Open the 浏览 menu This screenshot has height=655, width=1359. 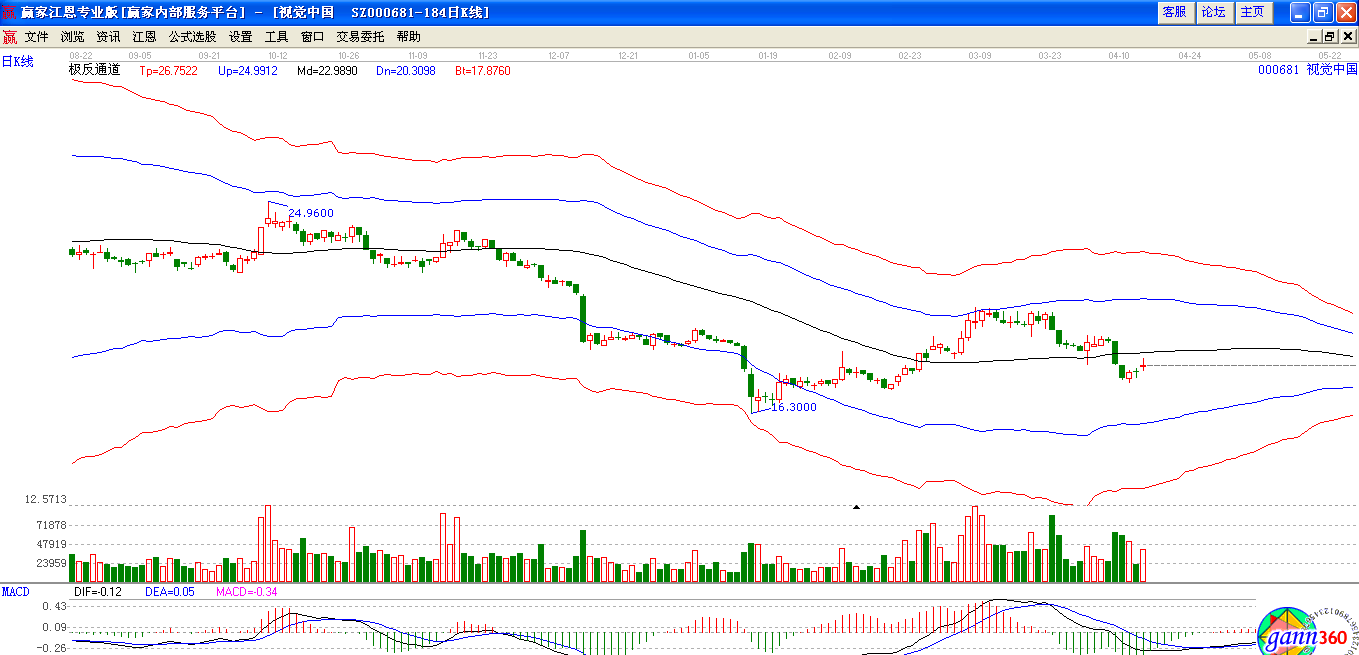[73, 37]
